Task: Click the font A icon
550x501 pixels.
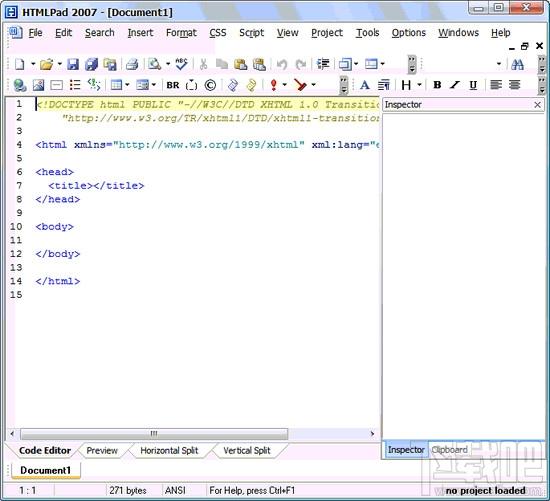Action: click(364, 85)
